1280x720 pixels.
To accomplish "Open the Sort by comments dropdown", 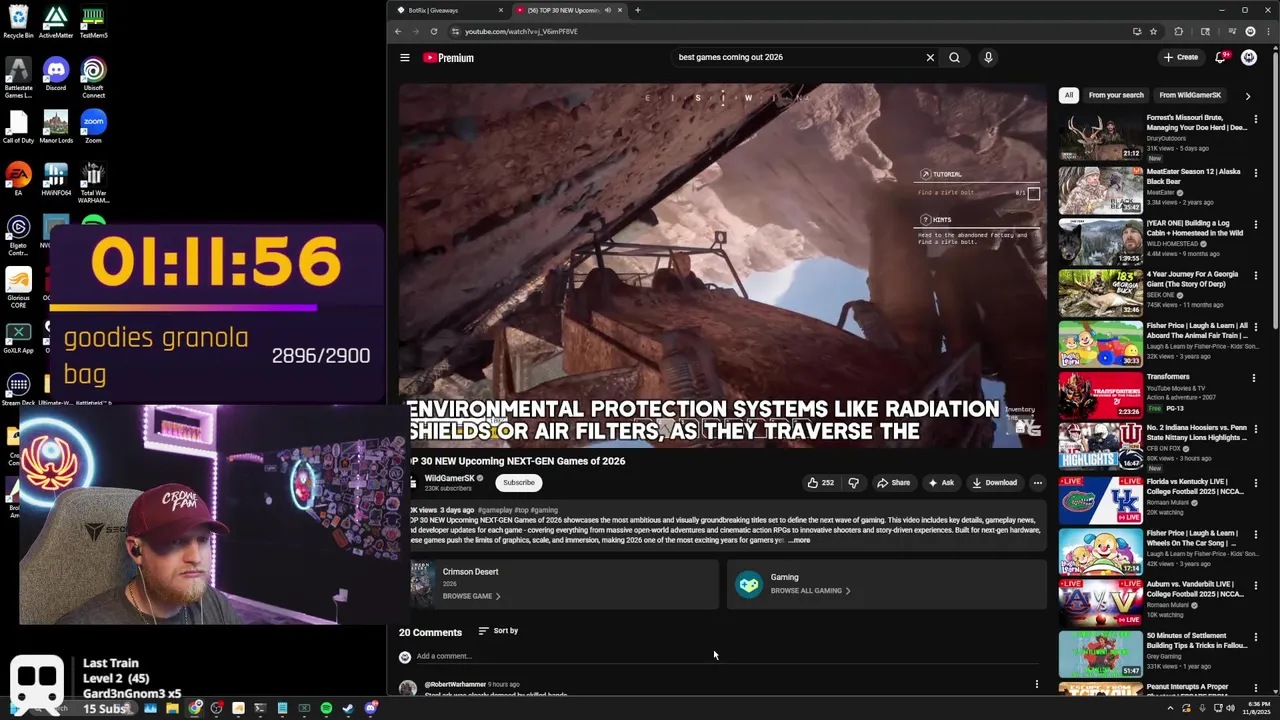I will click(498, 631).
